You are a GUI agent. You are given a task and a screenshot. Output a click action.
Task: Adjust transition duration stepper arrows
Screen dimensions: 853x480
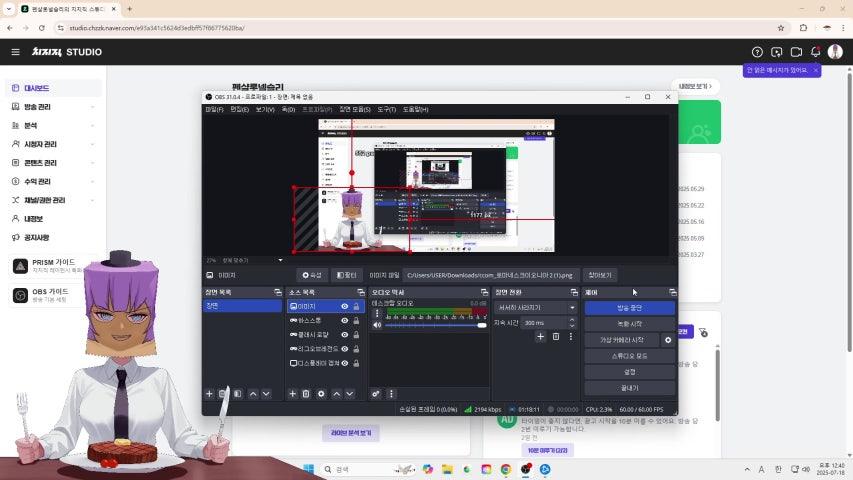pos(572,323)
